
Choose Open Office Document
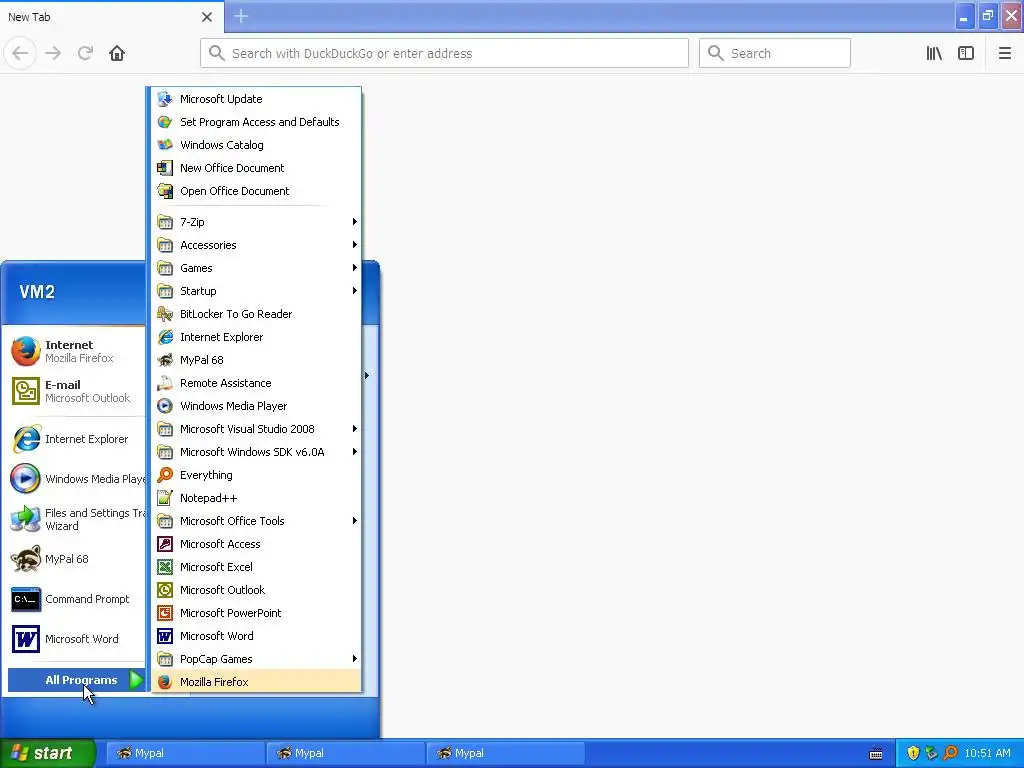(x=256, y=191)
